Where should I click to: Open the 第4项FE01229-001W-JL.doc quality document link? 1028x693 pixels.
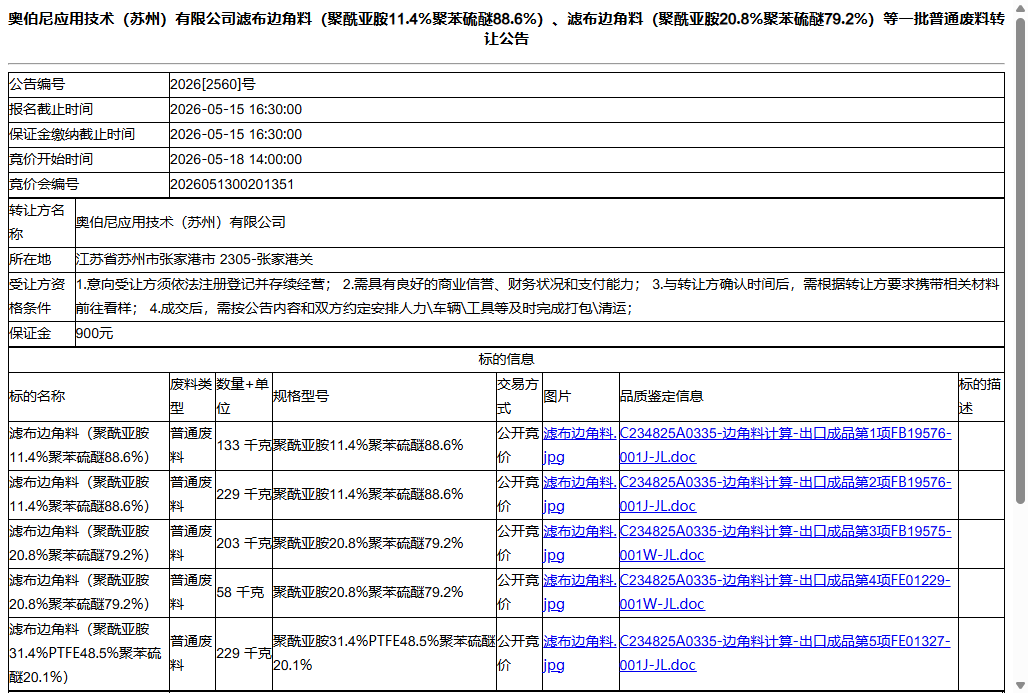tap(785, 592)
